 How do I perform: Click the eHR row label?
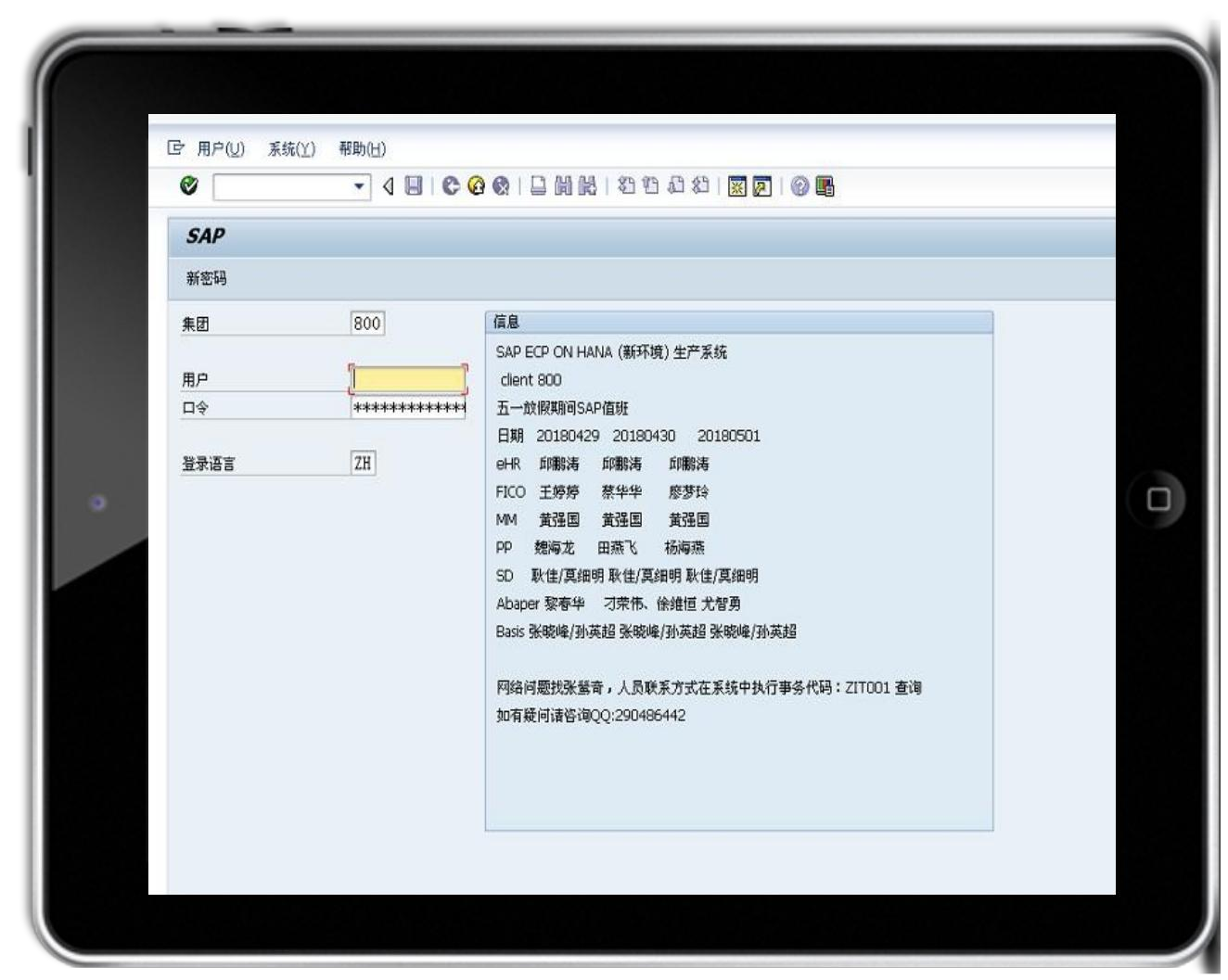click(508, 464)
